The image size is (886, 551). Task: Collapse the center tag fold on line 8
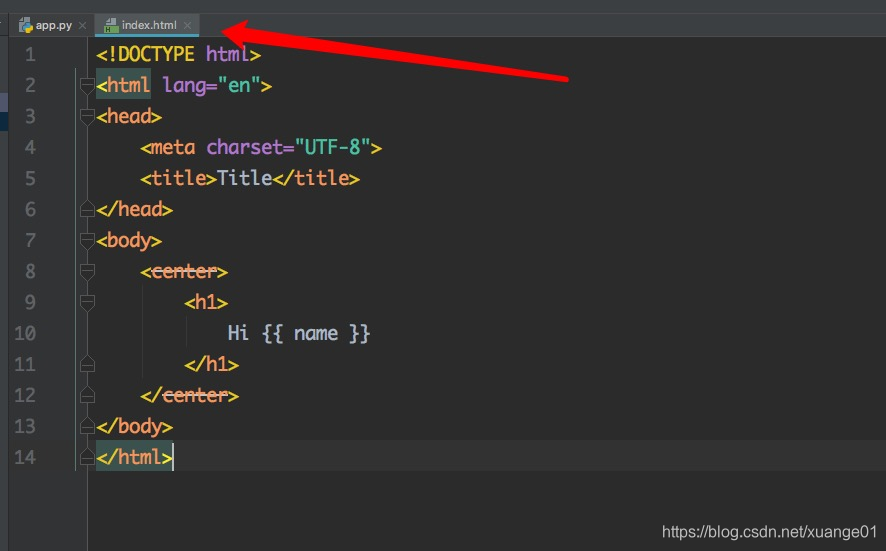point(87,272)
